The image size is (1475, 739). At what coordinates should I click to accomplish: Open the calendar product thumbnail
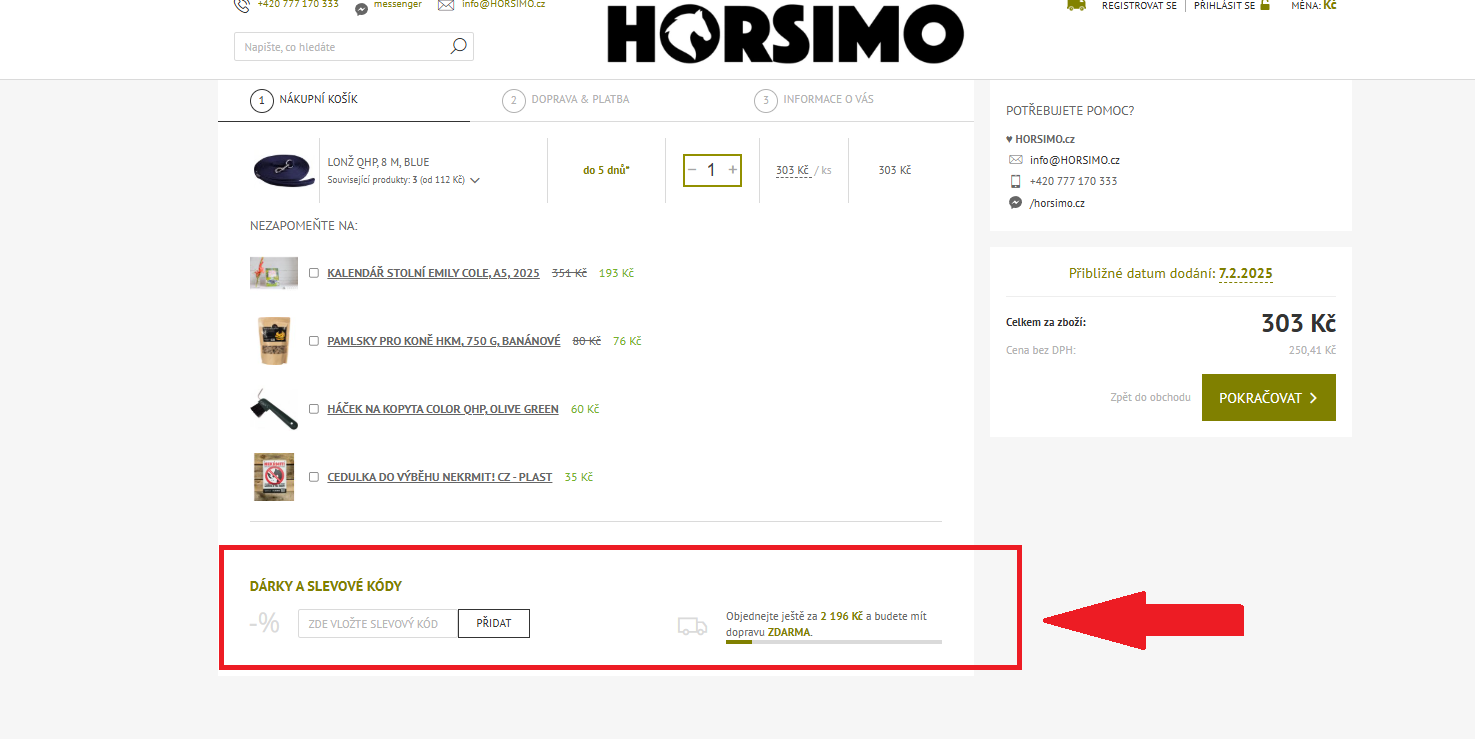pyautogui.click(x=274, y=273)
